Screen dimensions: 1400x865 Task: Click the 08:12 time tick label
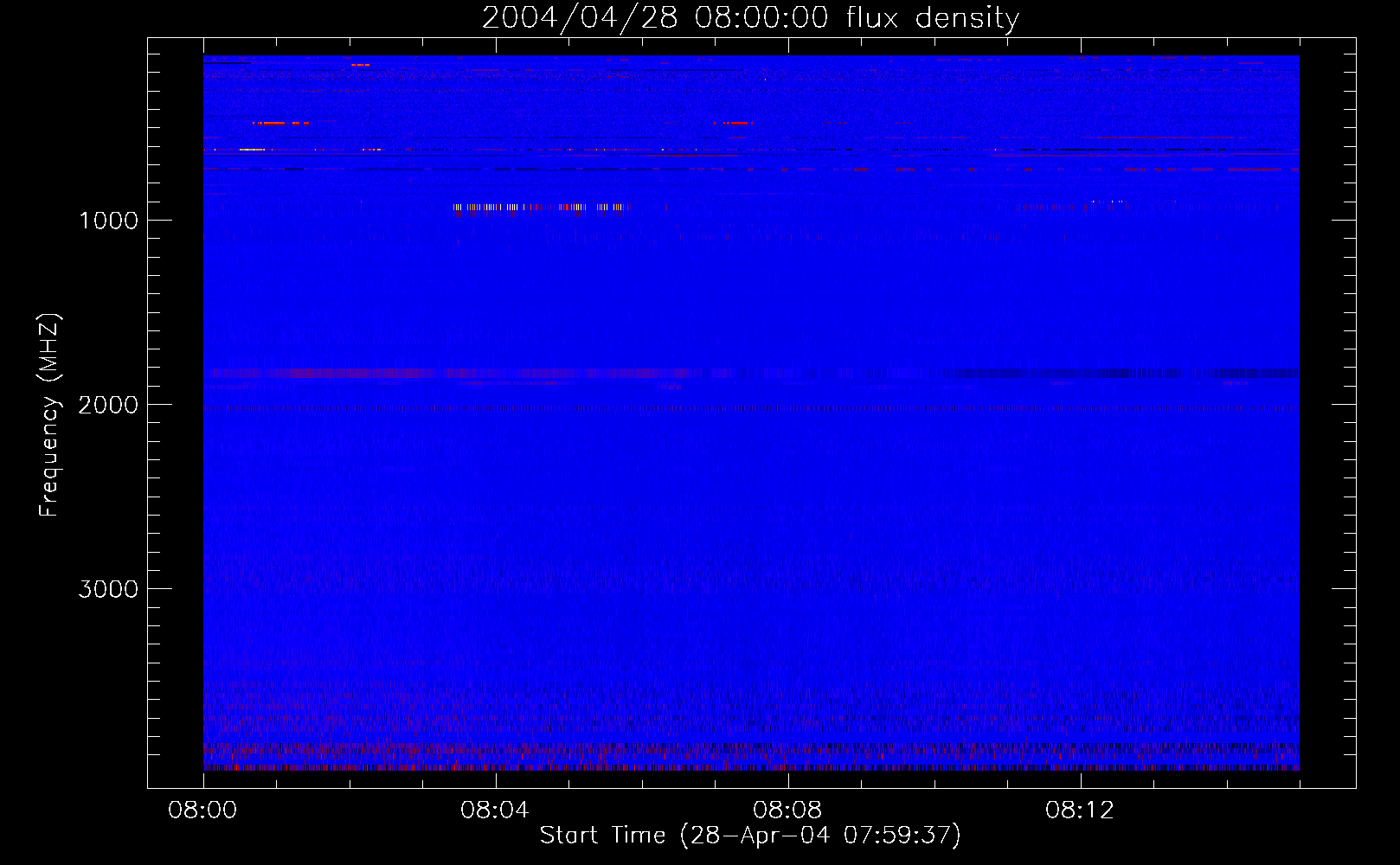click(1080, 811)
